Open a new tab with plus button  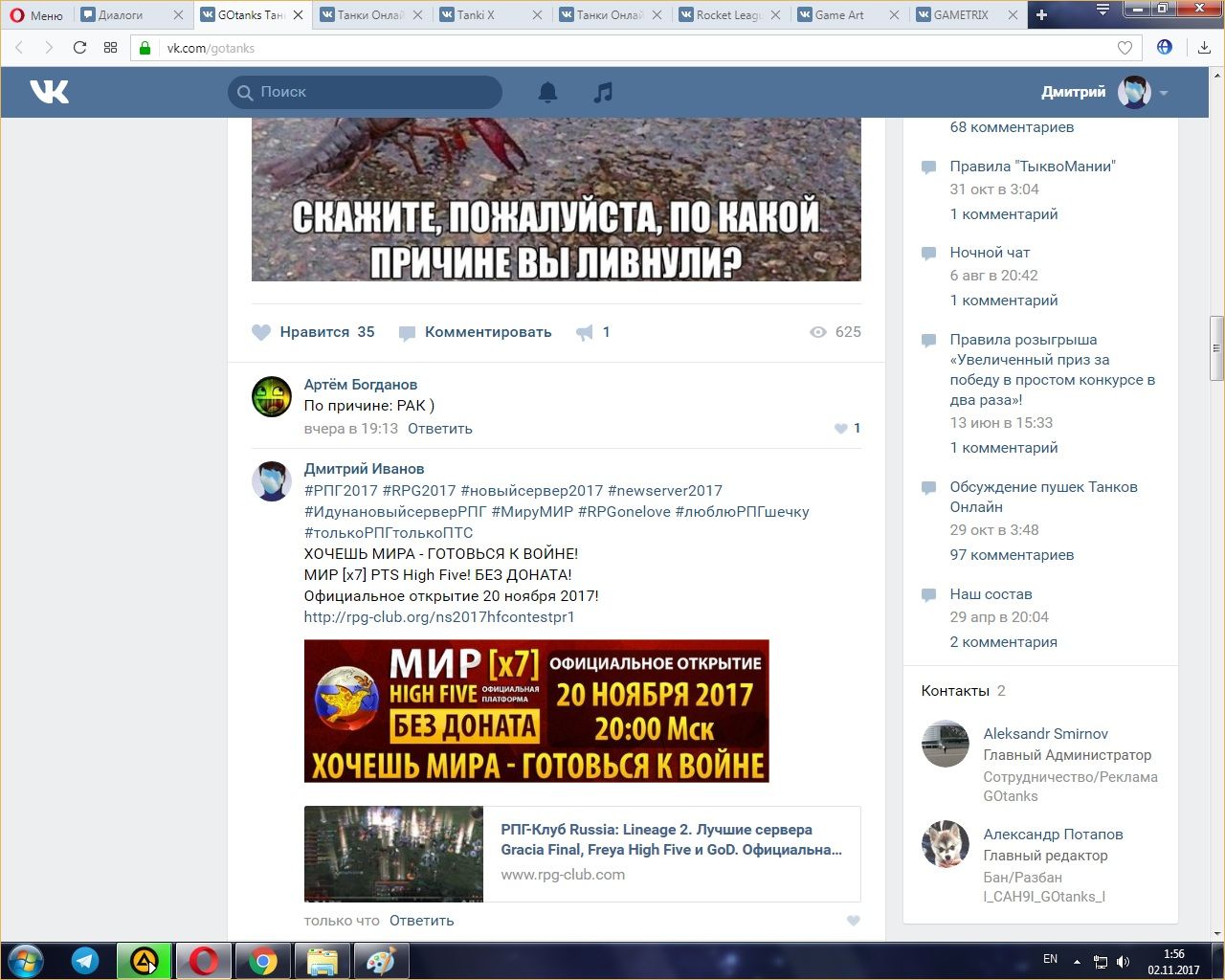pos(1041,15)
